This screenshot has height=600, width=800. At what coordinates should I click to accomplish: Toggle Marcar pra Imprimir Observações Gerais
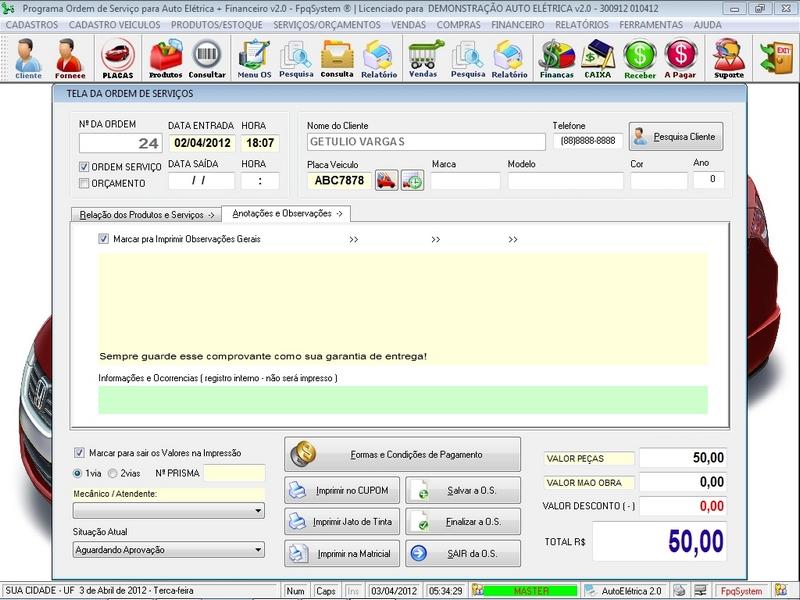pyautogui.click(x=104, y=239)
